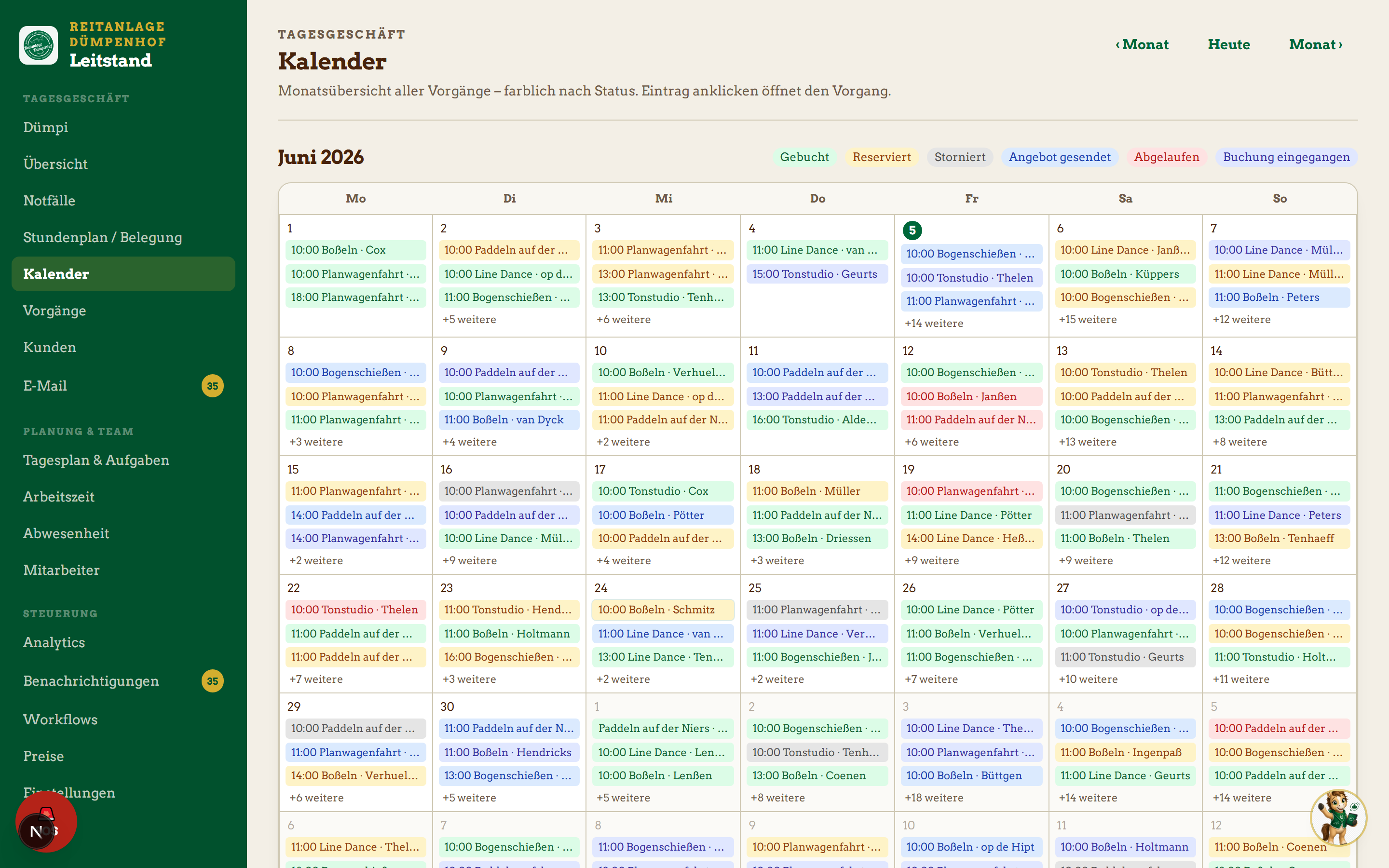Expand +10 weitere on June 27
The width and height of the screenshot is (1389, 868).
[1088, 679]
